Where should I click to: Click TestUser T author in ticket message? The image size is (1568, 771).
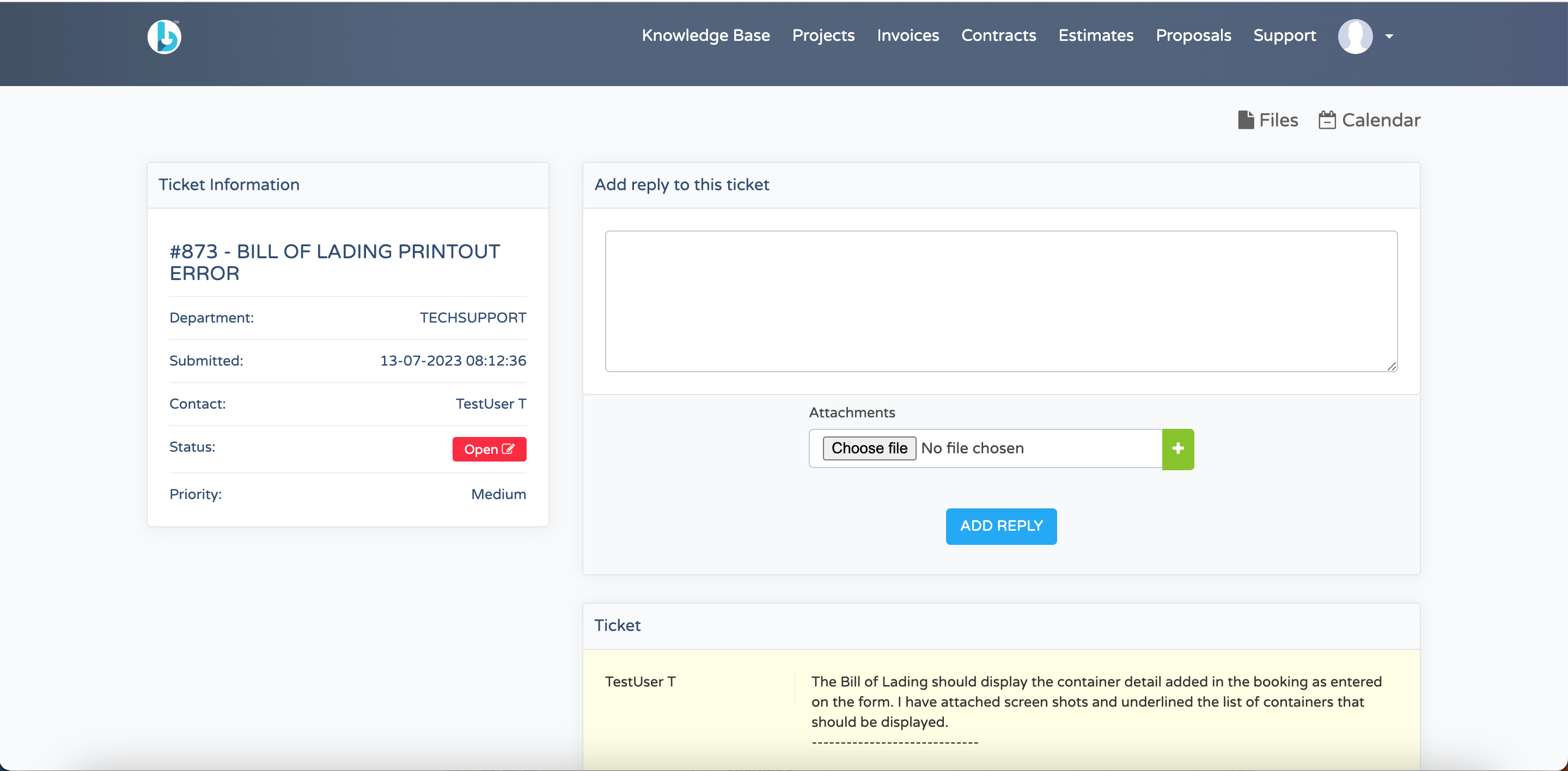(x=640, y=682)
